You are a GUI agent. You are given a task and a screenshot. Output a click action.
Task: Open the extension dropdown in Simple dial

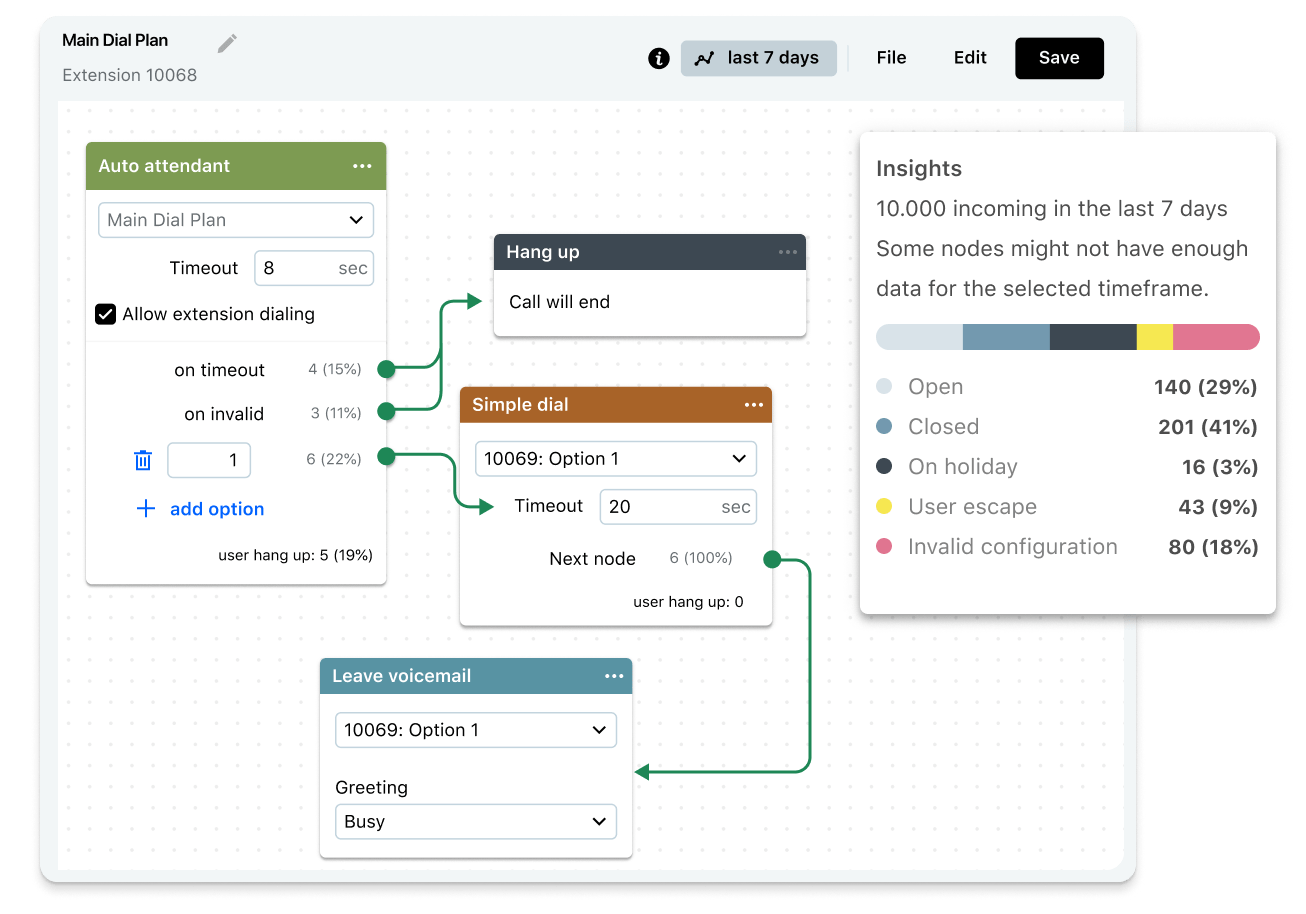(x=615, y=458)
